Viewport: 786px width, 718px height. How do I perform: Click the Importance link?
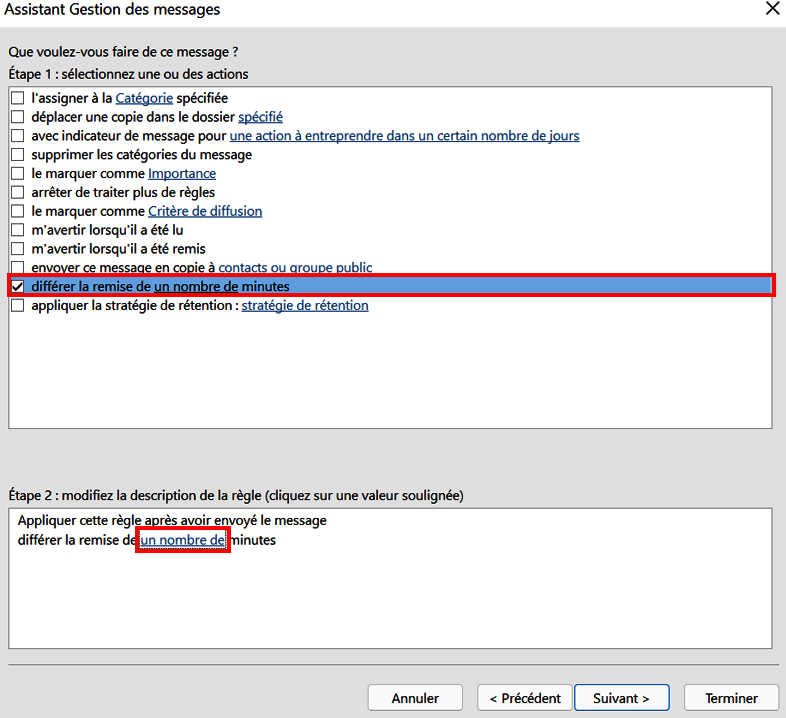coord(182,173)
